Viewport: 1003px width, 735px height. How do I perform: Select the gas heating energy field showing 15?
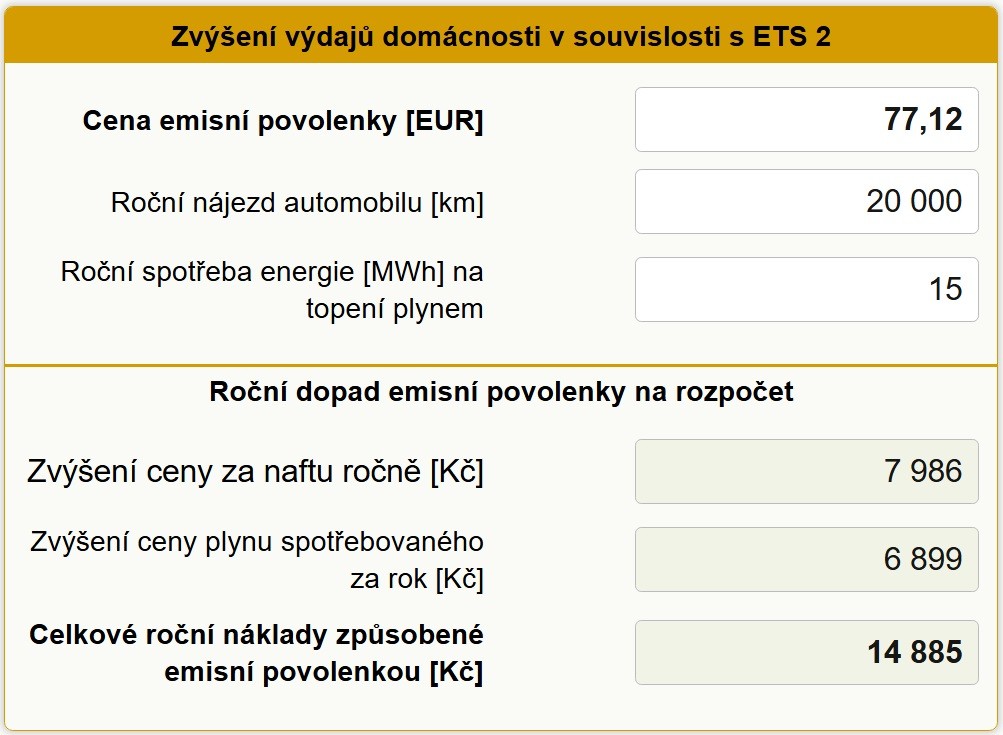click(806, 289)
